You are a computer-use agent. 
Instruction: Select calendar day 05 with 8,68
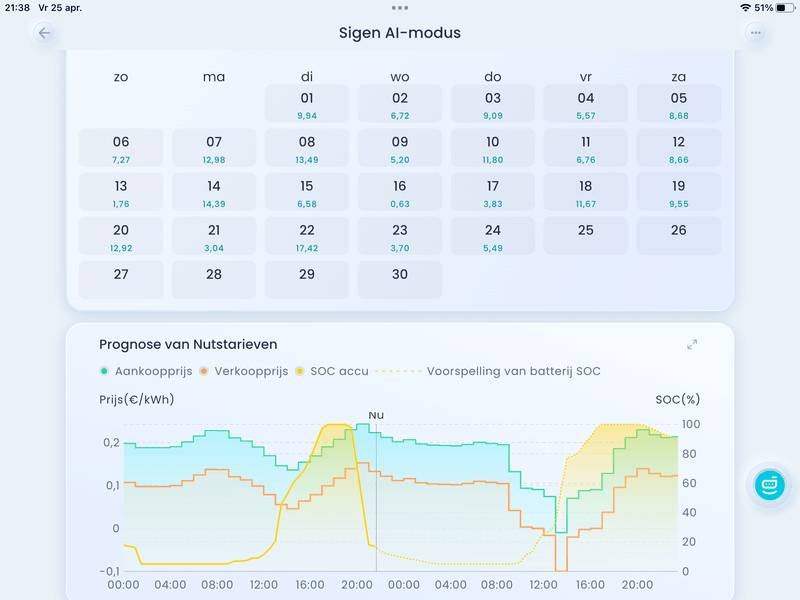tap(679, 104)
